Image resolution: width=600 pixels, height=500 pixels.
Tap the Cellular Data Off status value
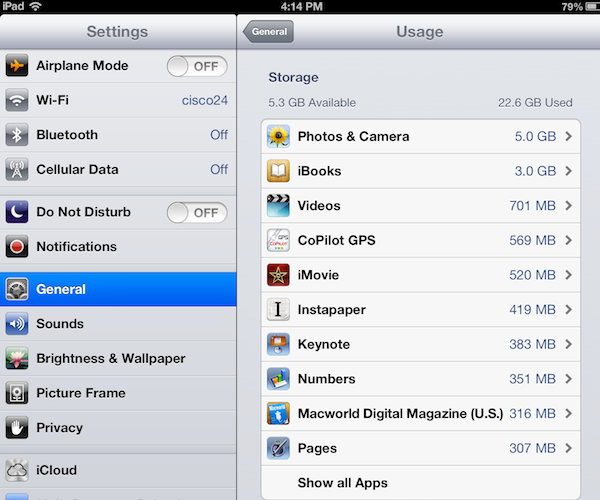[219, 169]
